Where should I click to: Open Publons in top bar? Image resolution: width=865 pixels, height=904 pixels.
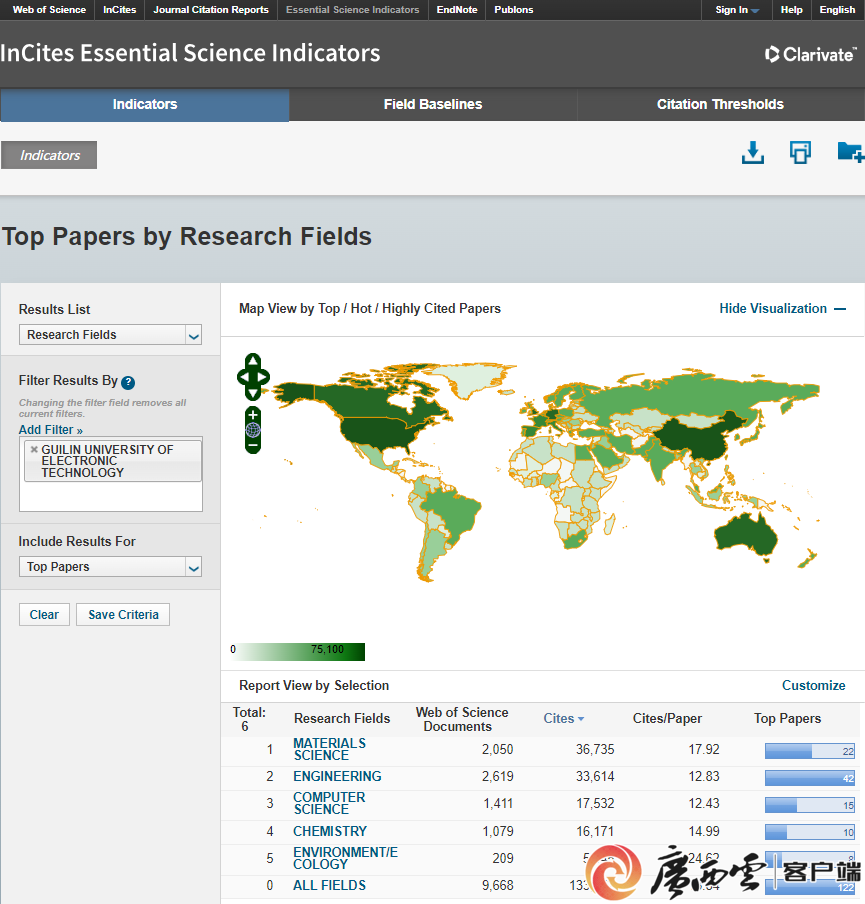tap(513, 10)
